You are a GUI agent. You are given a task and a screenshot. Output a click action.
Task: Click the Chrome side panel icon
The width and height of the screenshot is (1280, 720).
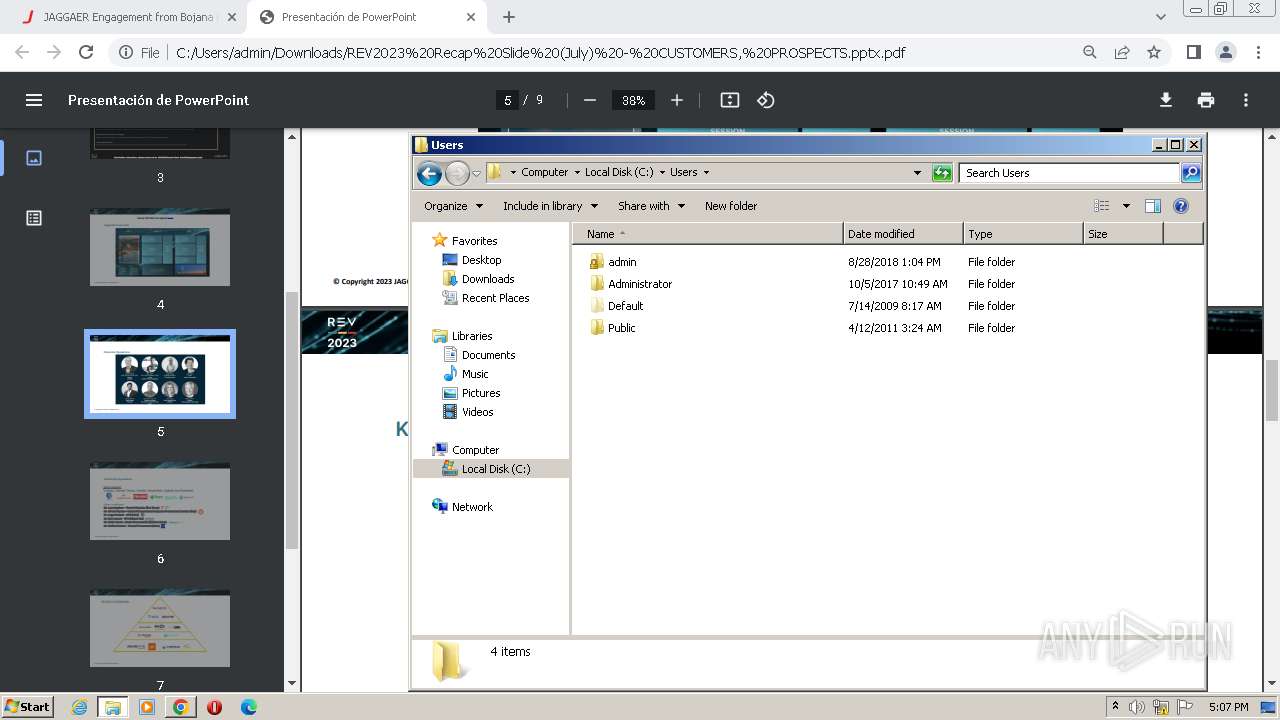tap(1193, 52)
